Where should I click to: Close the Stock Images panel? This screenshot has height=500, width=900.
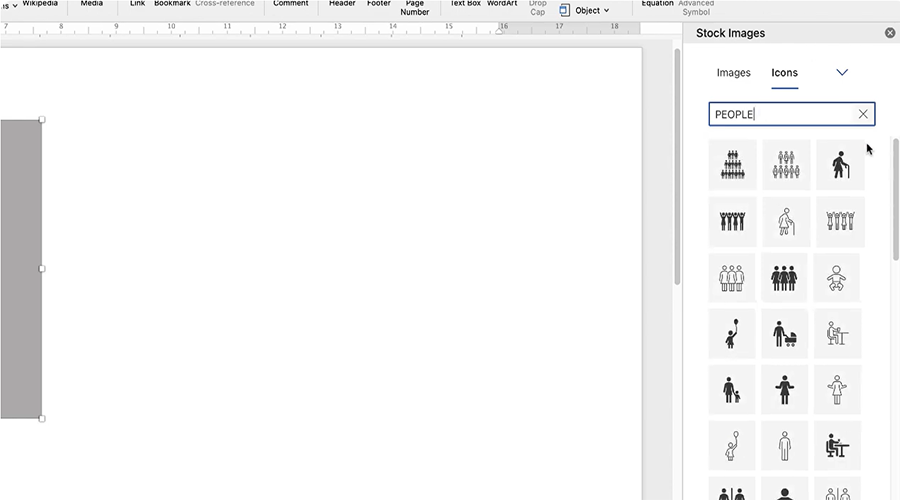pos(890,33)
